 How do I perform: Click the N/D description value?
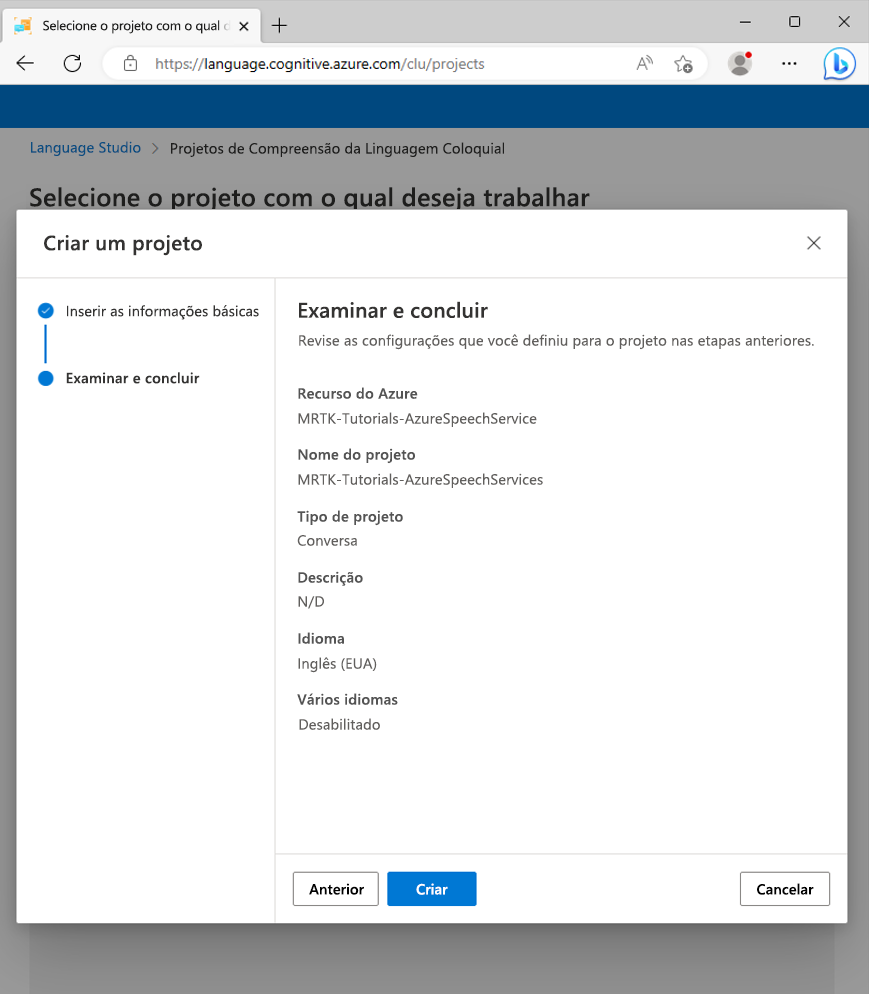click(x=311, y=602)
